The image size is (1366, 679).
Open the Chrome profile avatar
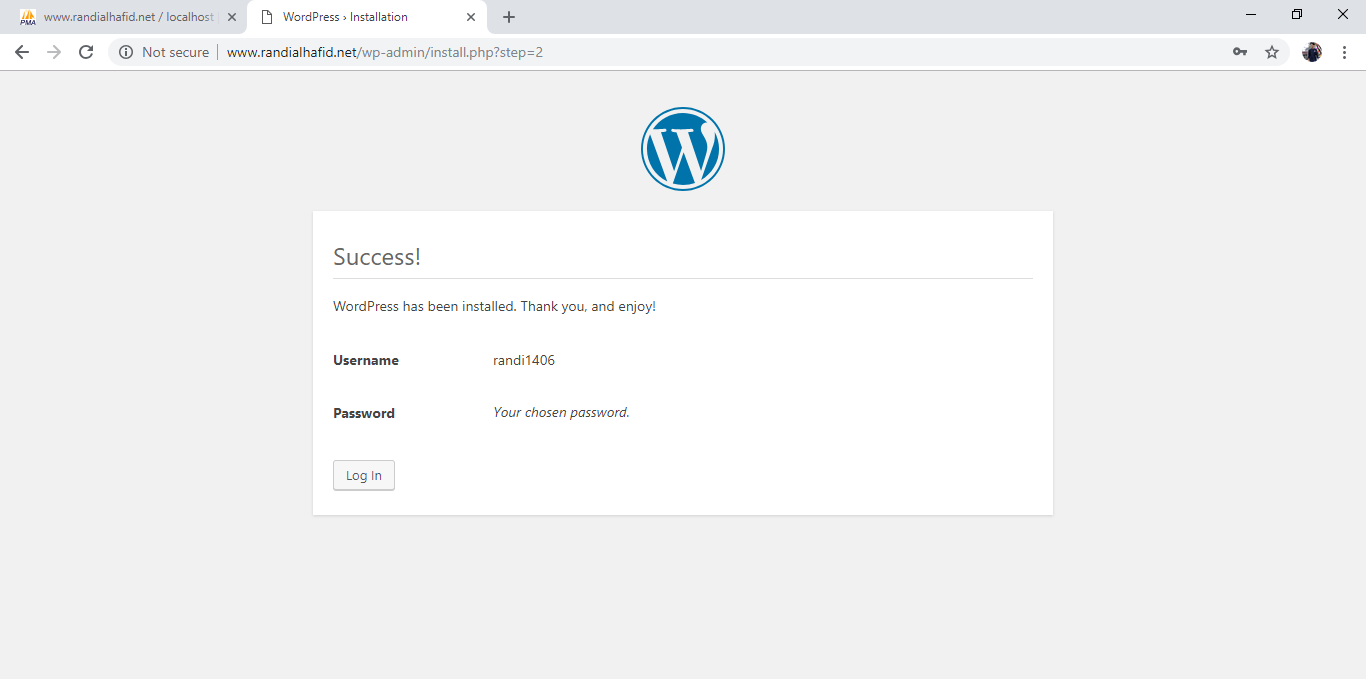[1312, 52]
